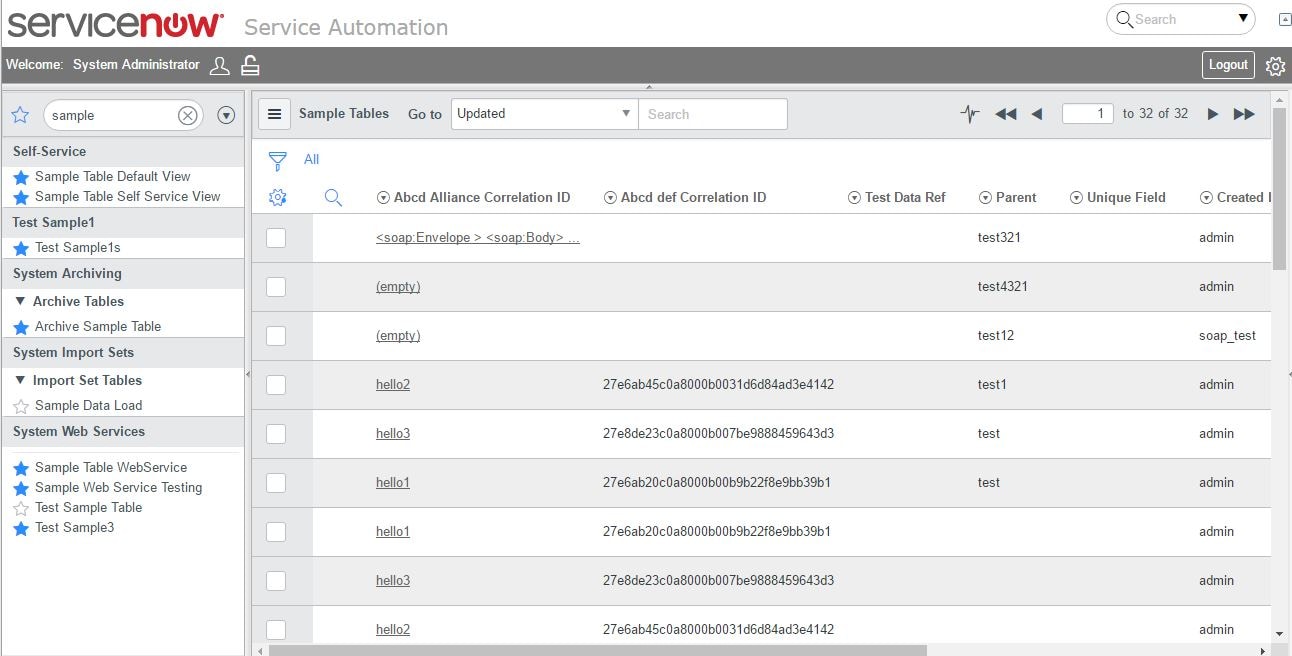Open the System Import Sets application header
The width and height of the screenshot is (1292, 656).
tap(123, 353)
